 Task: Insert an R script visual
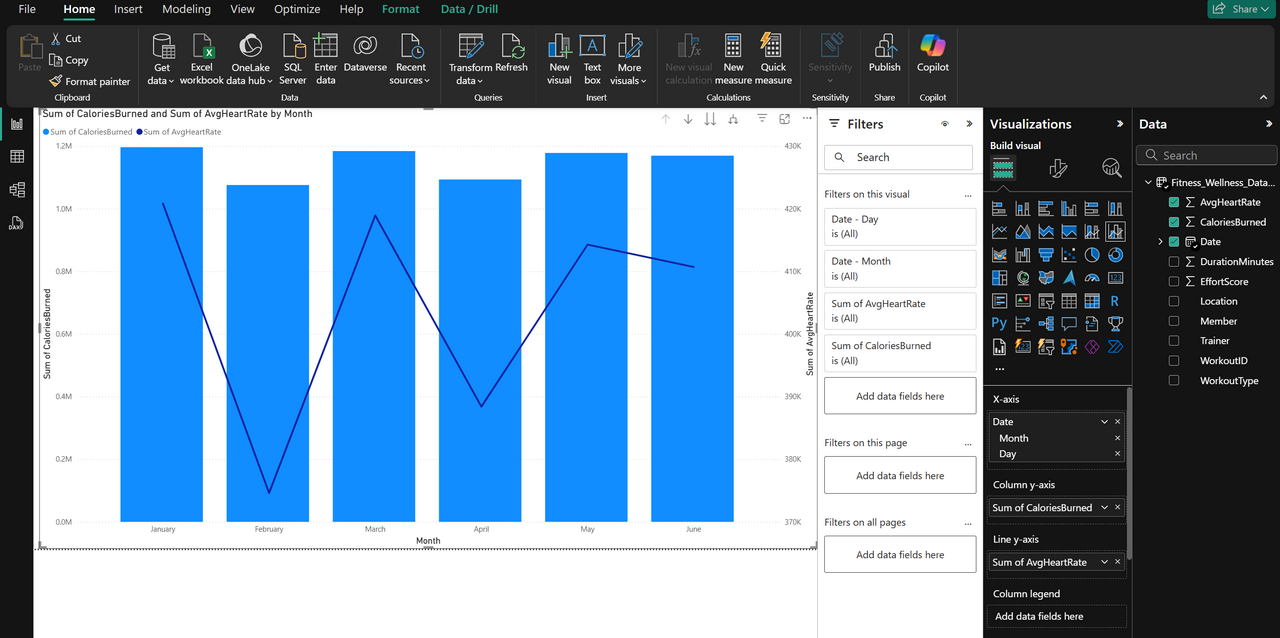pos(1115,301)
